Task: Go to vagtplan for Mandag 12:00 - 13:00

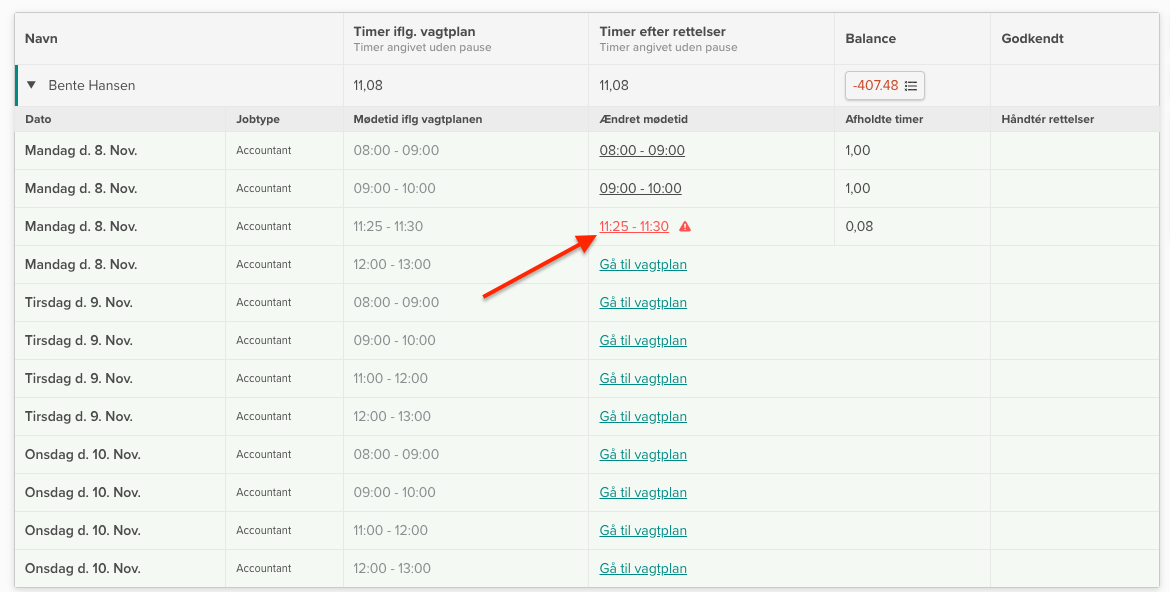Action: pos(643,264)
